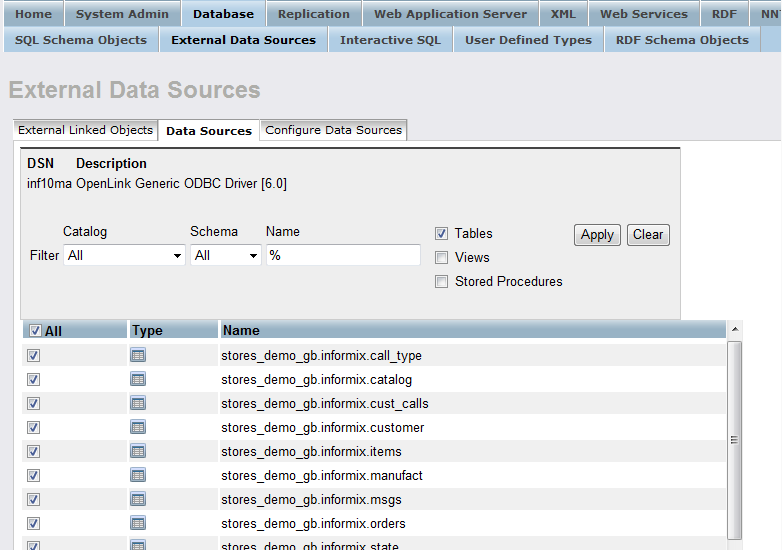Enable the Stored Procedures checkbox
Image resolution: width=782 pixels, height=550 pixels.
[x=441, y=281]
